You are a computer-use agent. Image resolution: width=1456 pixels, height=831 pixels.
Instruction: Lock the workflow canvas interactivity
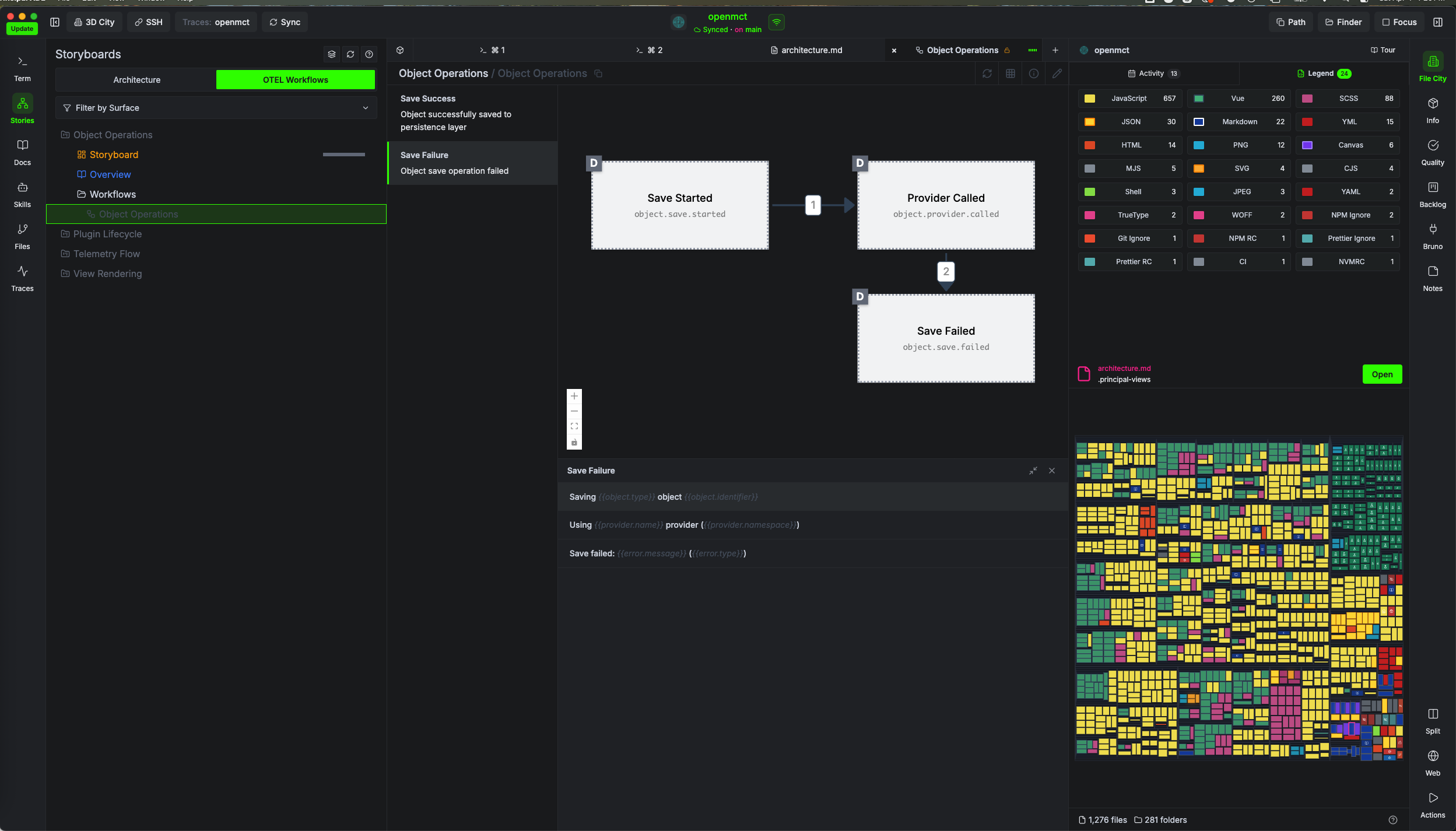tap(574, 443)
